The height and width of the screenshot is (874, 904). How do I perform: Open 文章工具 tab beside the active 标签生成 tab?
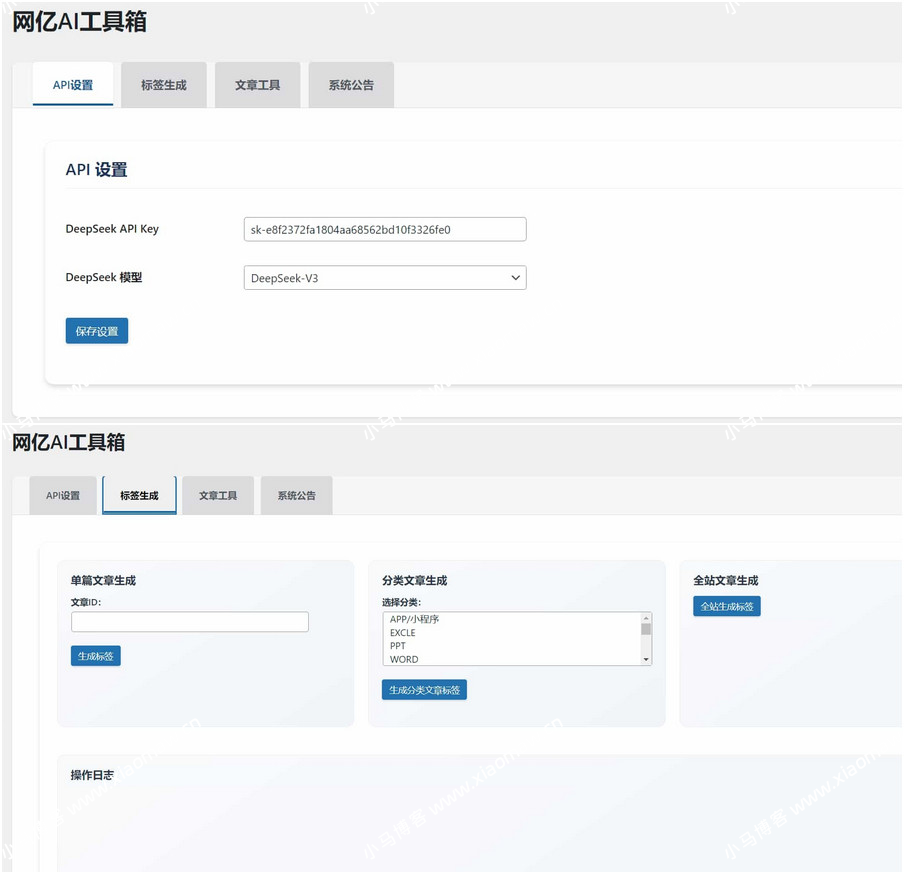pos(218,495)
